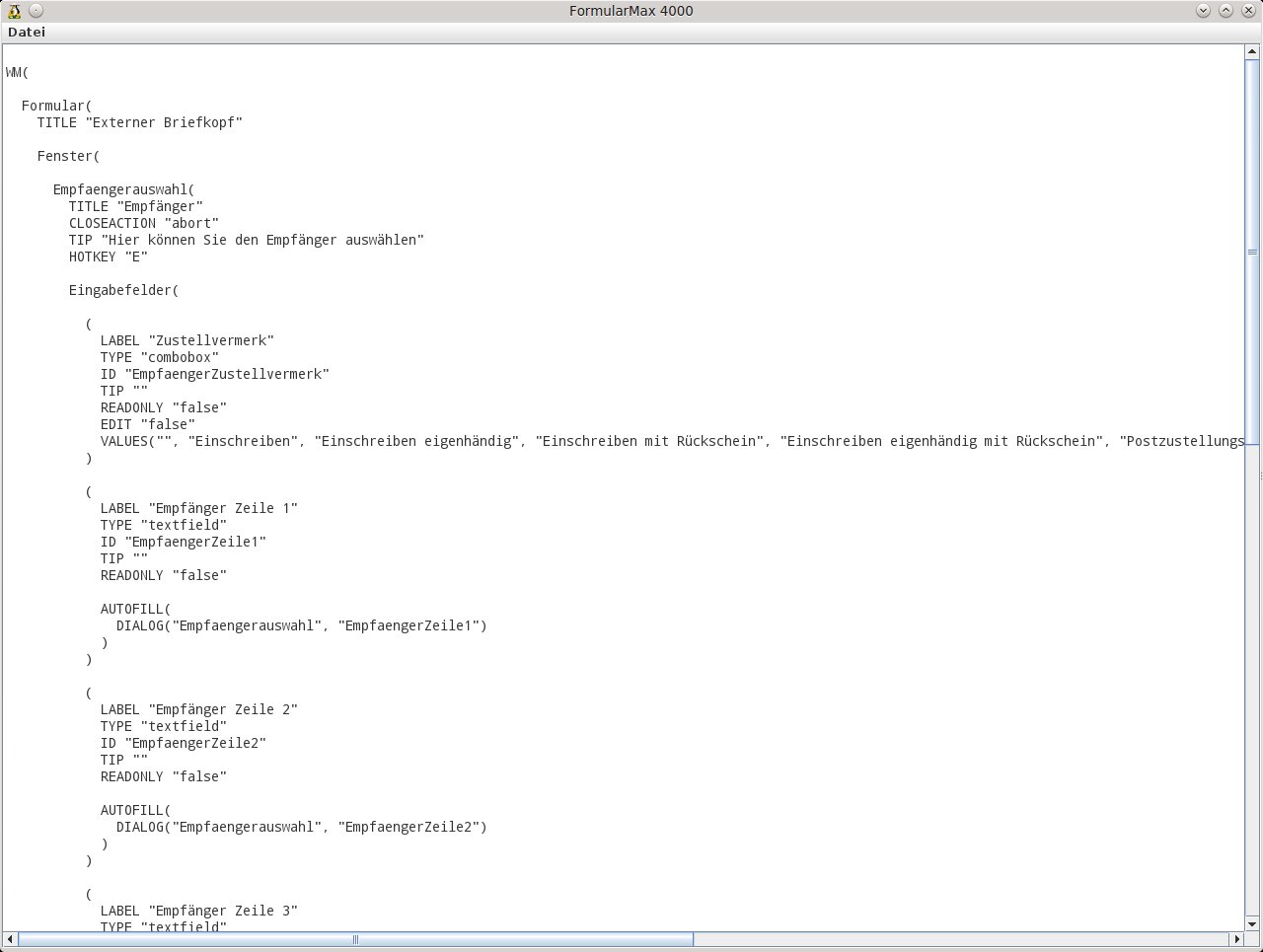Click the right arrow of the horizontal scrollbar

[1234, 941]
